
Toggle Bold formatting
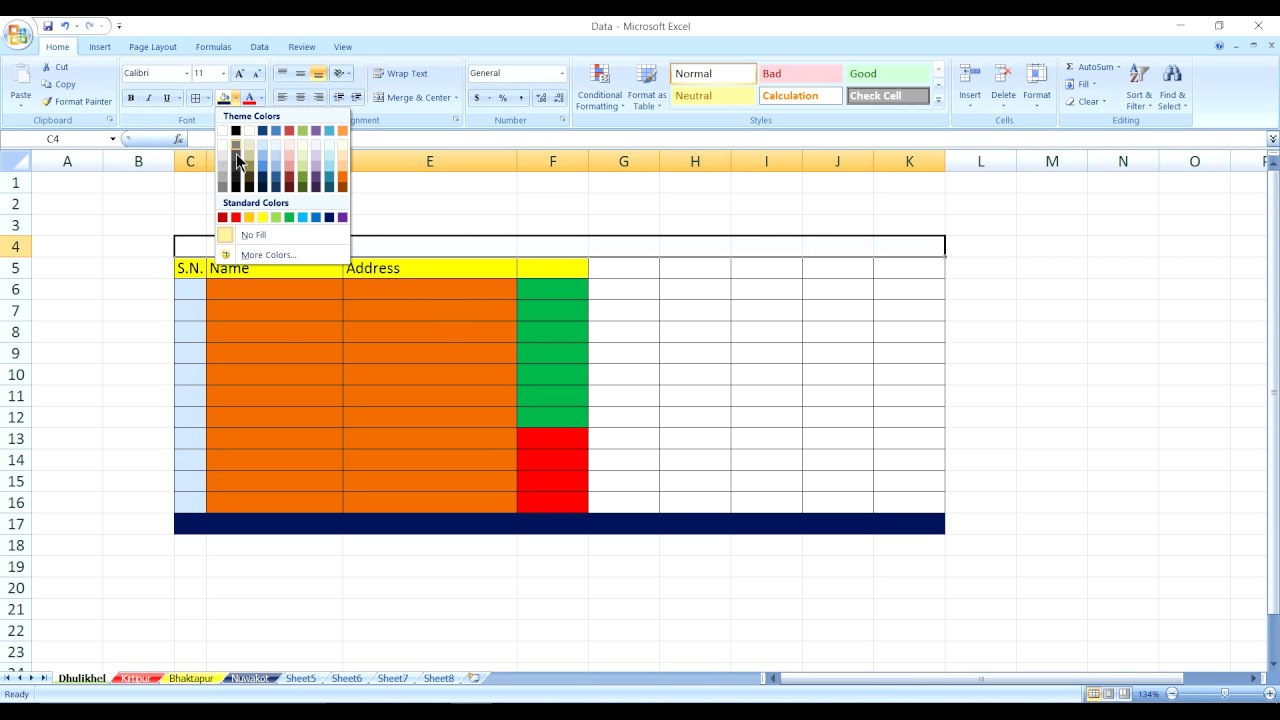(130, 98)
